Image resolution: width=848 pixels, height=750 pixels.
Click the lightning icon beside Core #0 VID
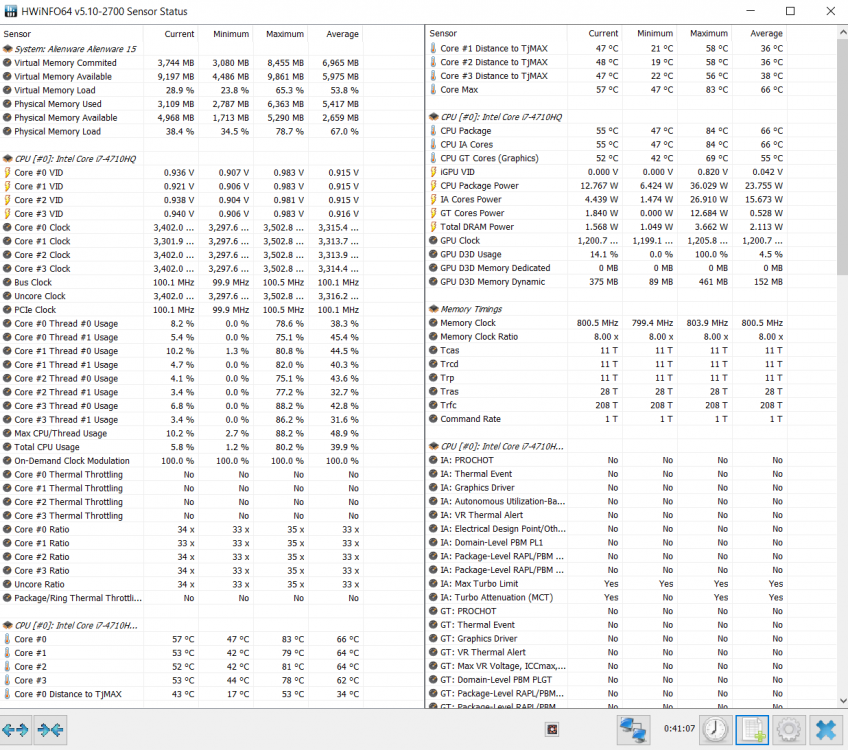click(8, 173)
